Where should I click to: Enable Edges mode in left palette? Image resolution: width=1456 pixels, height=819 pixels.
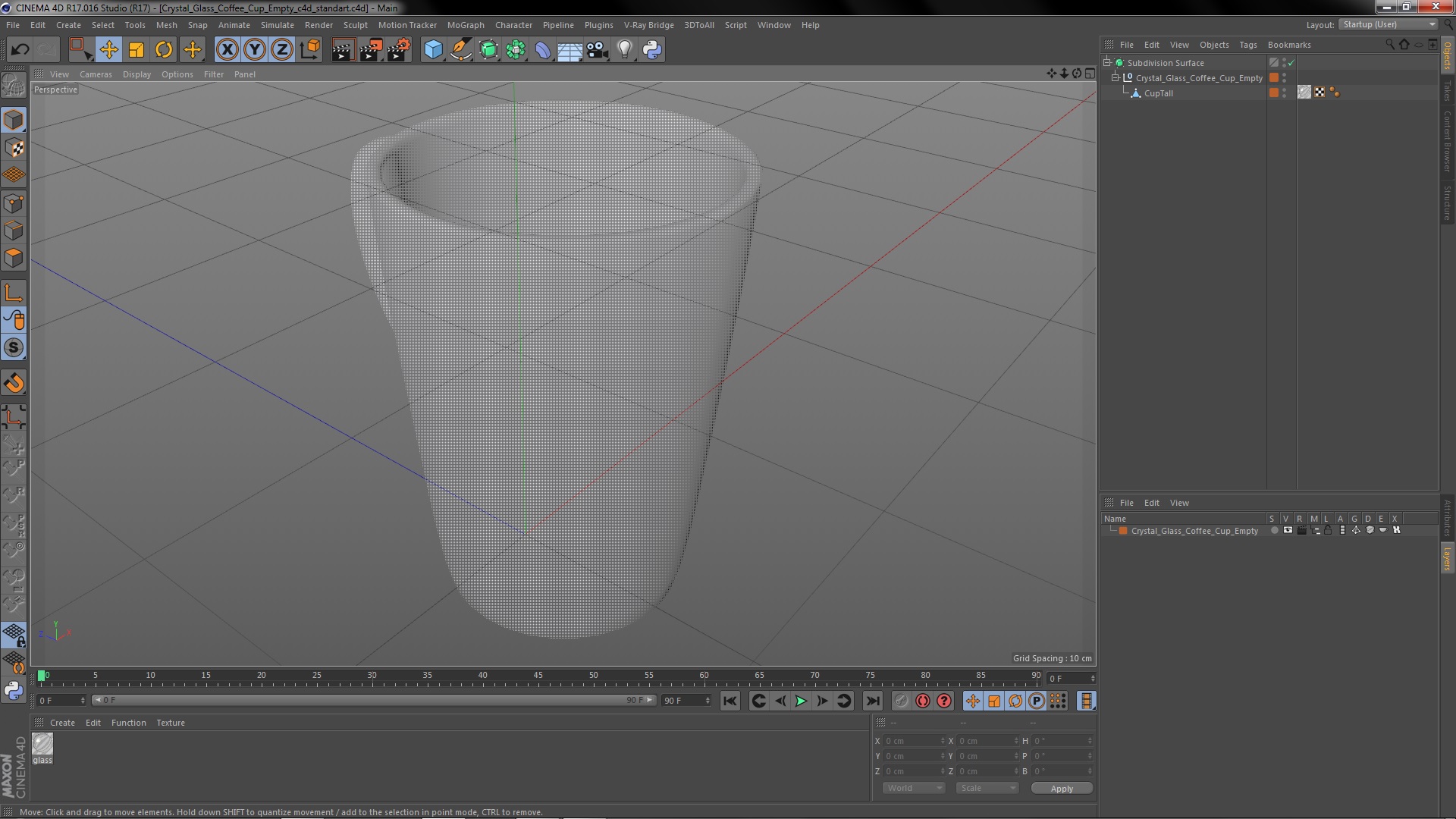coord(14,231)
